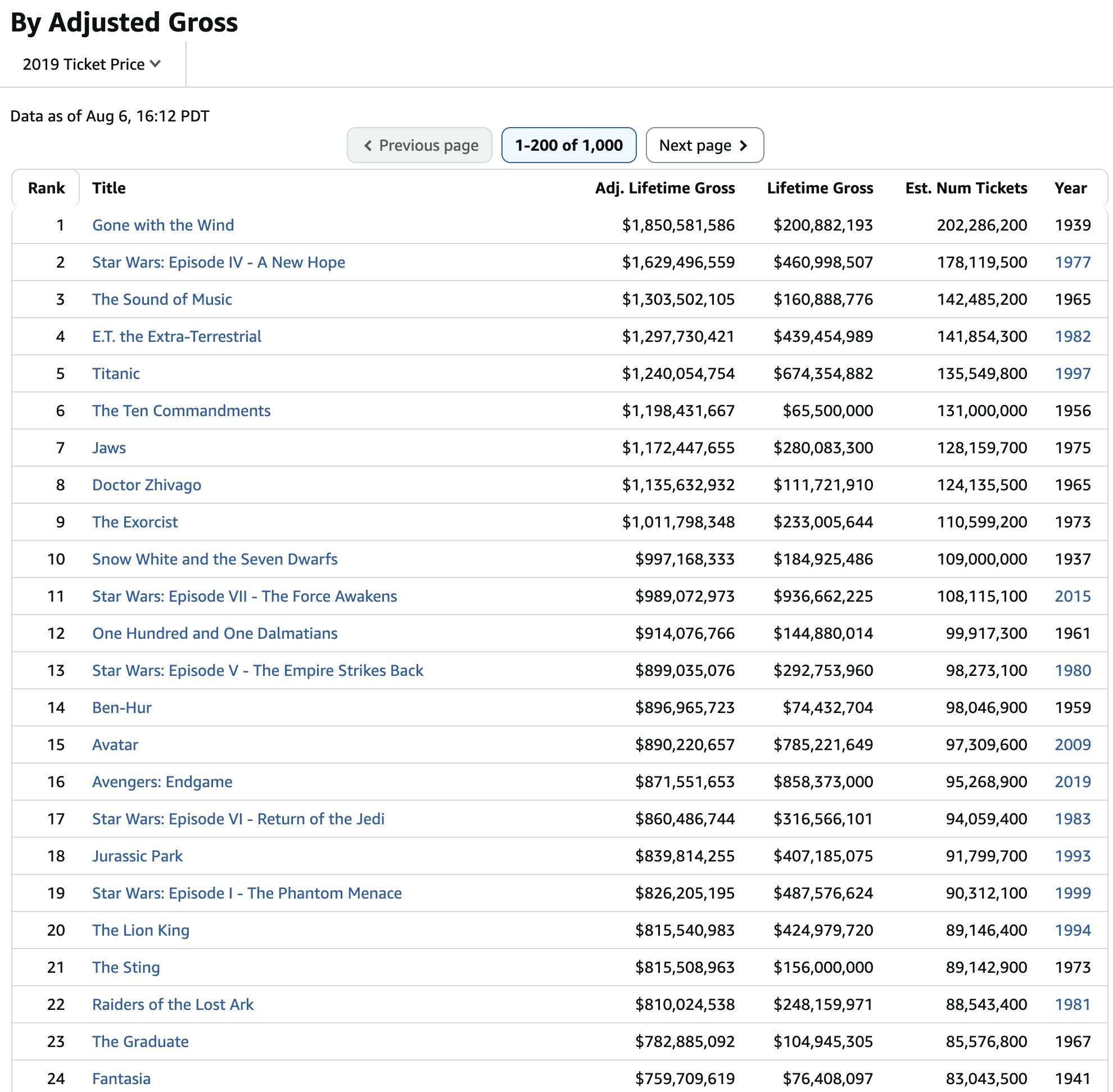Go to the Next page
The height and width of the screenshot is (1092, 1113).
click(705, 145)
